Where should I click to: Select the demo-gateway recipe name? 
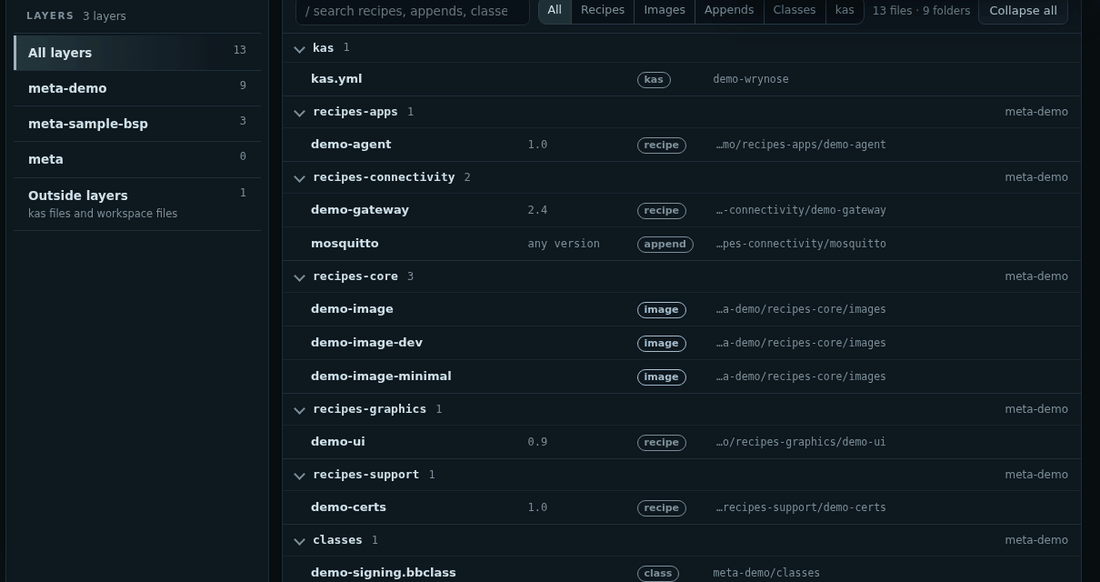point(360,210)
